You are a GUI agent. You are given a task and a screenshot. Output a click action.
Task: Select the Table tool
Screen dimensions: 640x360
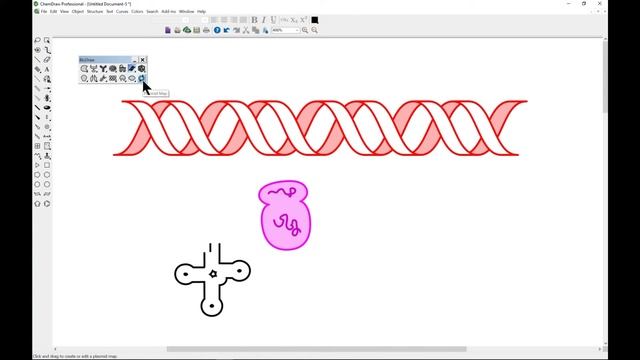38,146
